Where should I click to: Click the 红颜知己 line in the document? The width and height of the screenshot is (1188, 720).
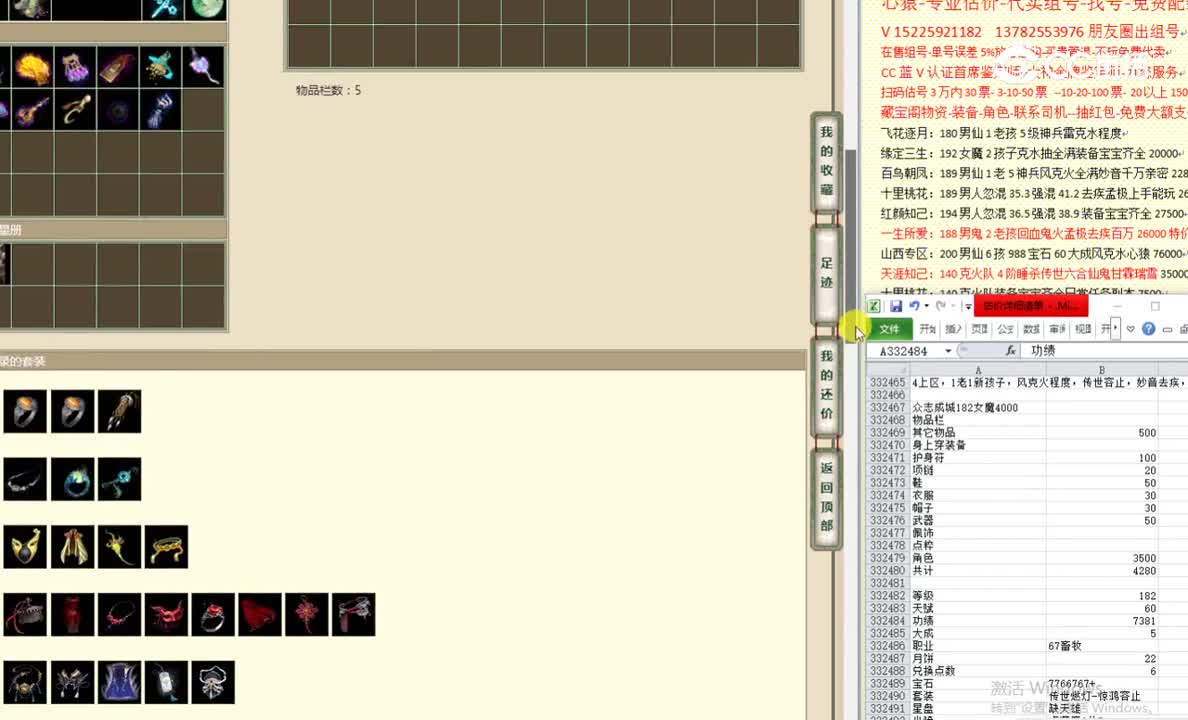point(1034,214)
